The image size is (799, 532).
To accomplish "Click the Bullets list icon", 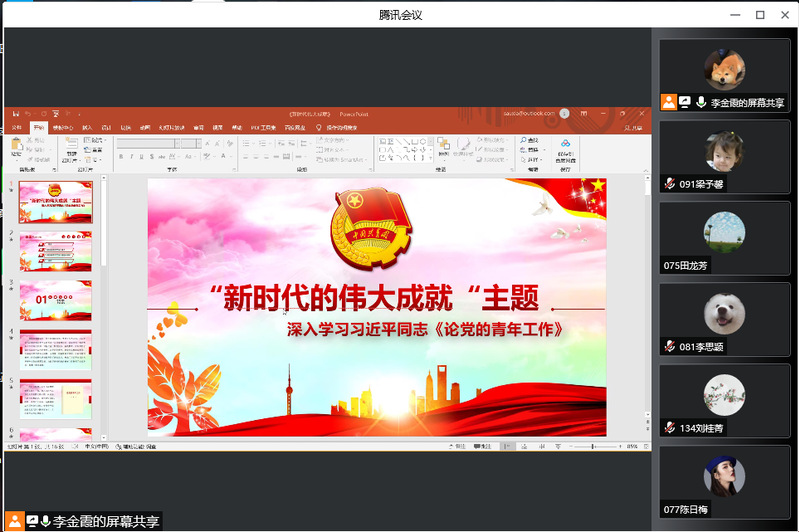I will point(247,144).
